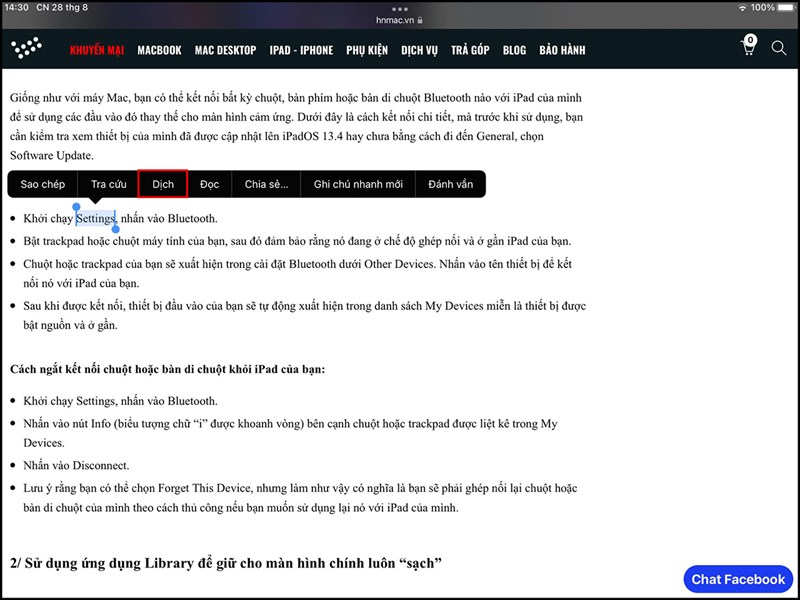Open the TRẢ GÓP page

470,50
